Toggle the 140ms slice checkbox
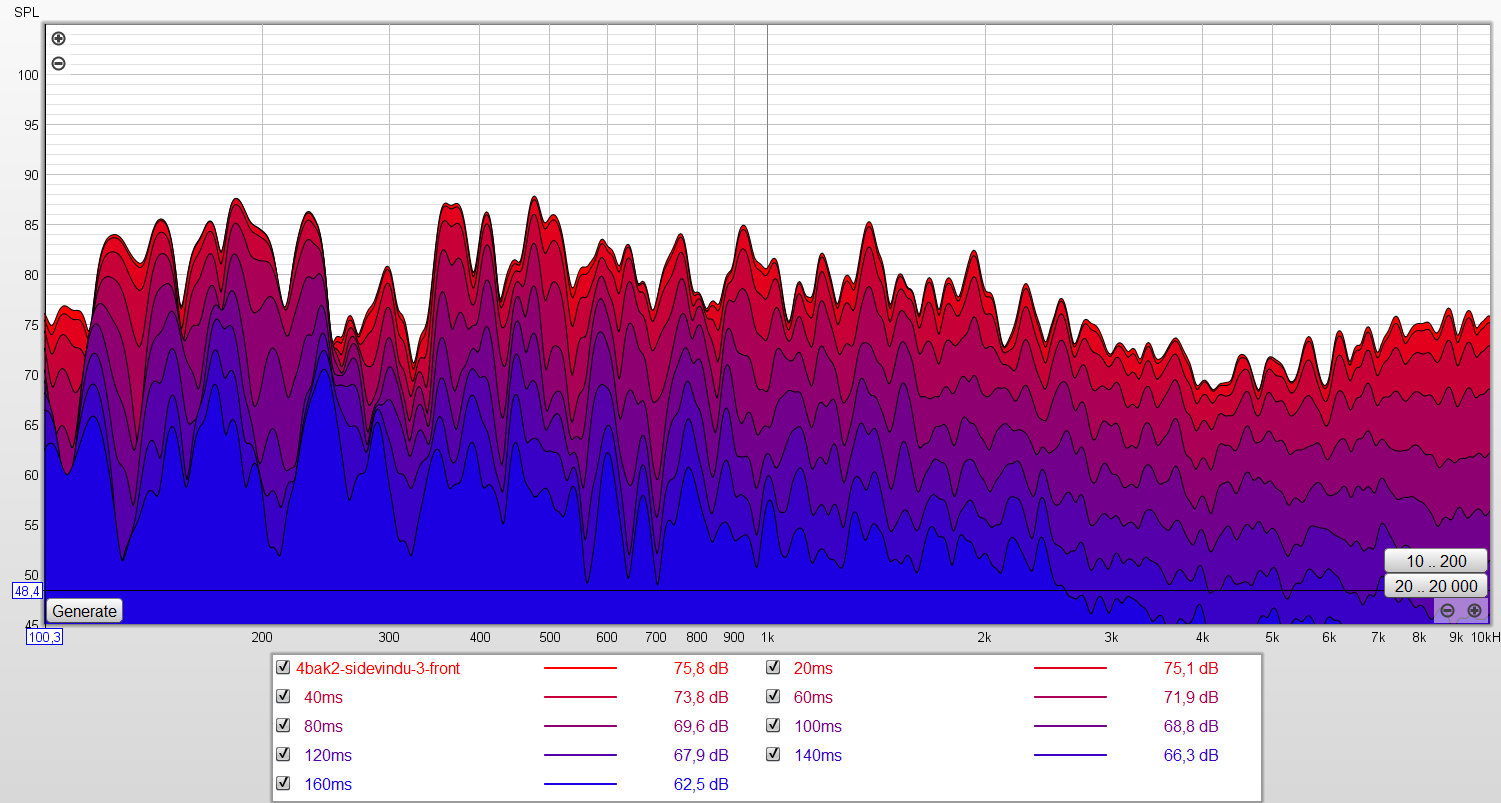Screen dimensions: 1501x803 pyautogui.click(x=773, y=755)
